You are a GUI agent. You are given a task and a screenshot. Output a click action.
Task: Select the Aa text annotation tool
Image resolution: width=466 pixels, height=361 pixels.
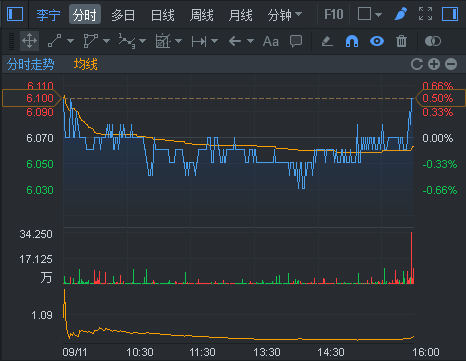pos(271,42)
